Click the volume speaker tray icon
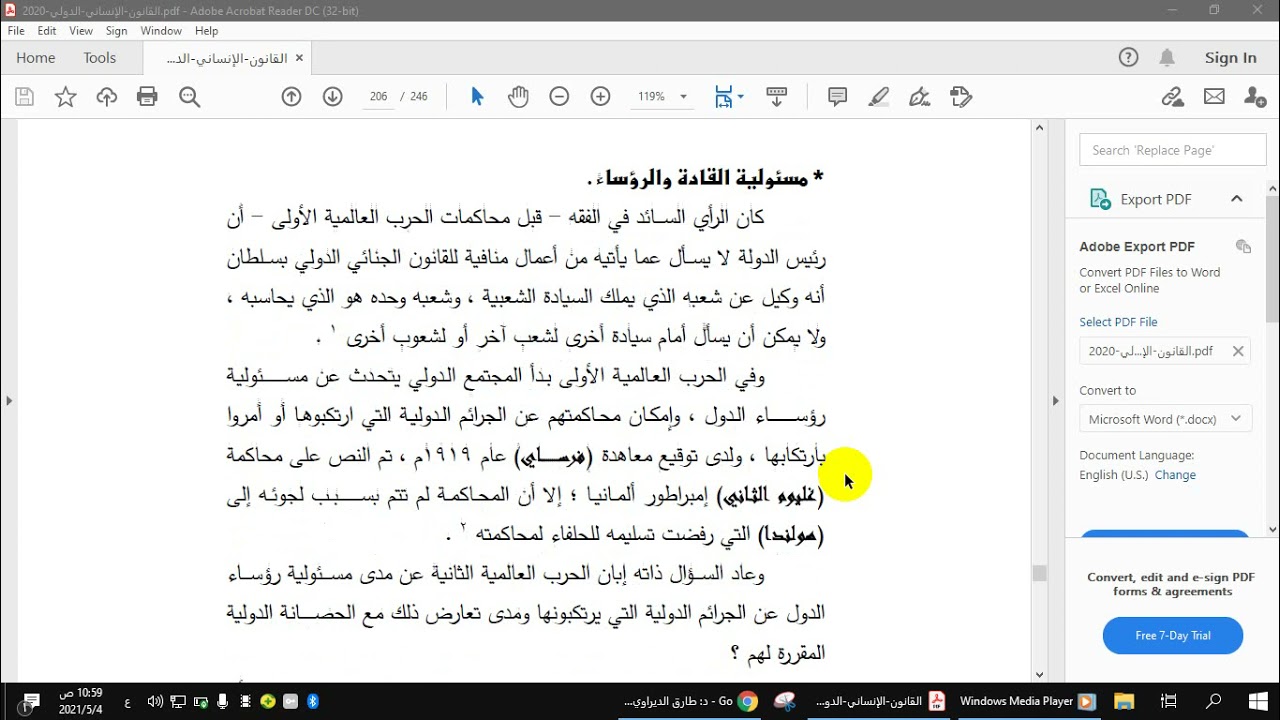The image size is (1280, 720). pyautogui.click(x=155, y=701)
